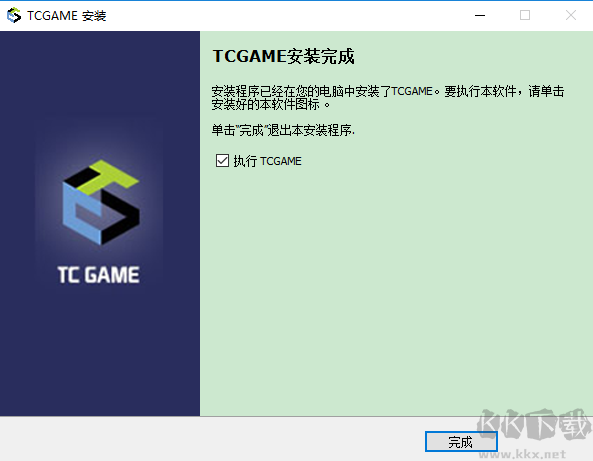This screenshot has width=593, height=461.
Task: Close the TCGAME 安装 installer window
Action: click(x=571, y=16)
